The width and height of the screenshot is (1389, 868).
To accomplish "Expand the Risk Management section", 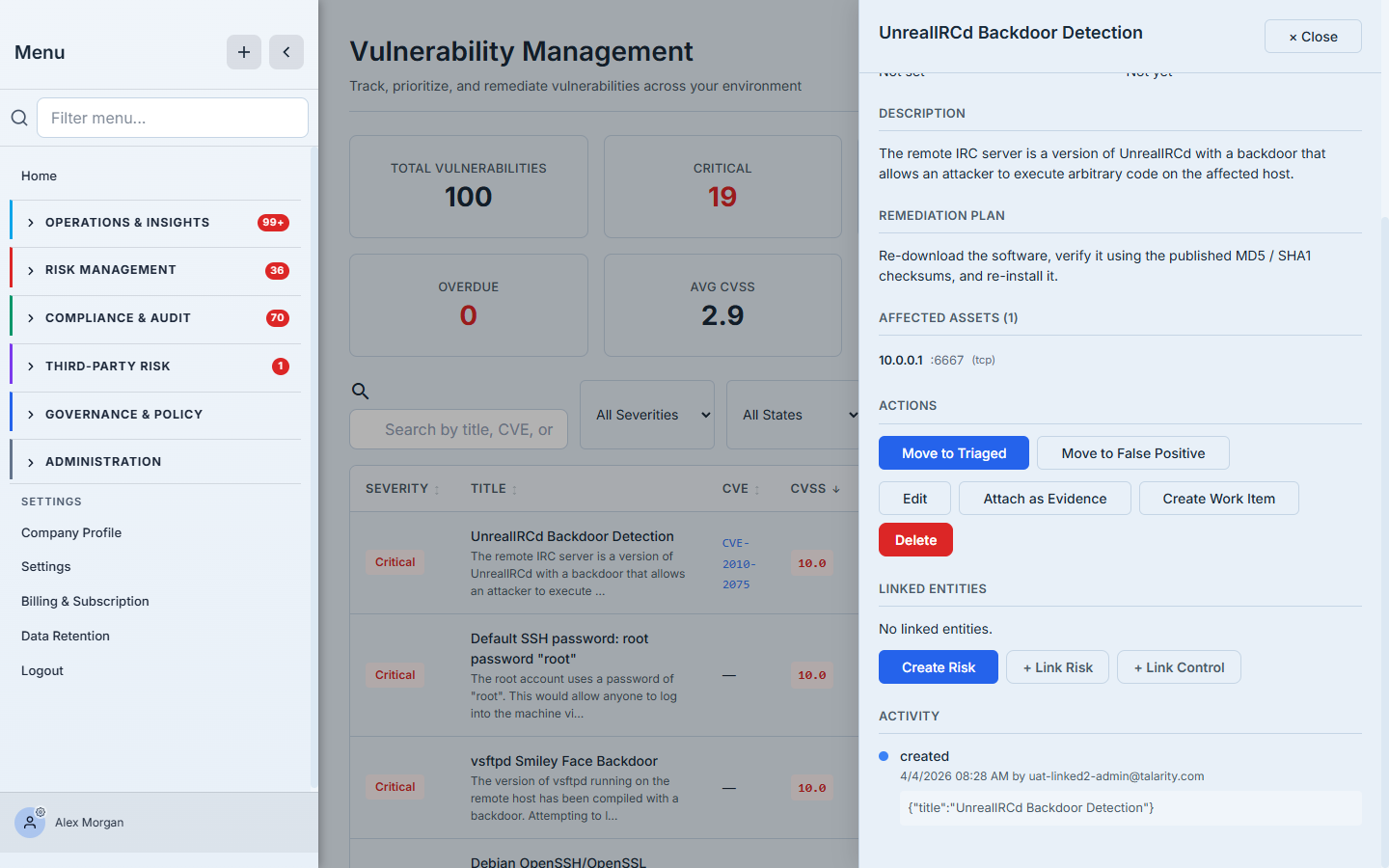I will (x=155, y=270).
